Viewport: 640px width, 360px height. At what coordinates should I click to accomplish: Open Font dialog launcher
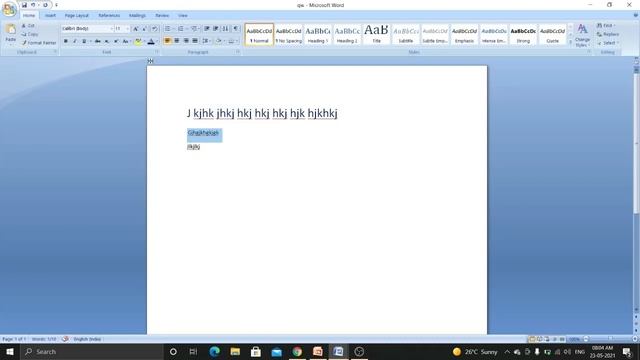pyautogui.click(x=157, y=52)
